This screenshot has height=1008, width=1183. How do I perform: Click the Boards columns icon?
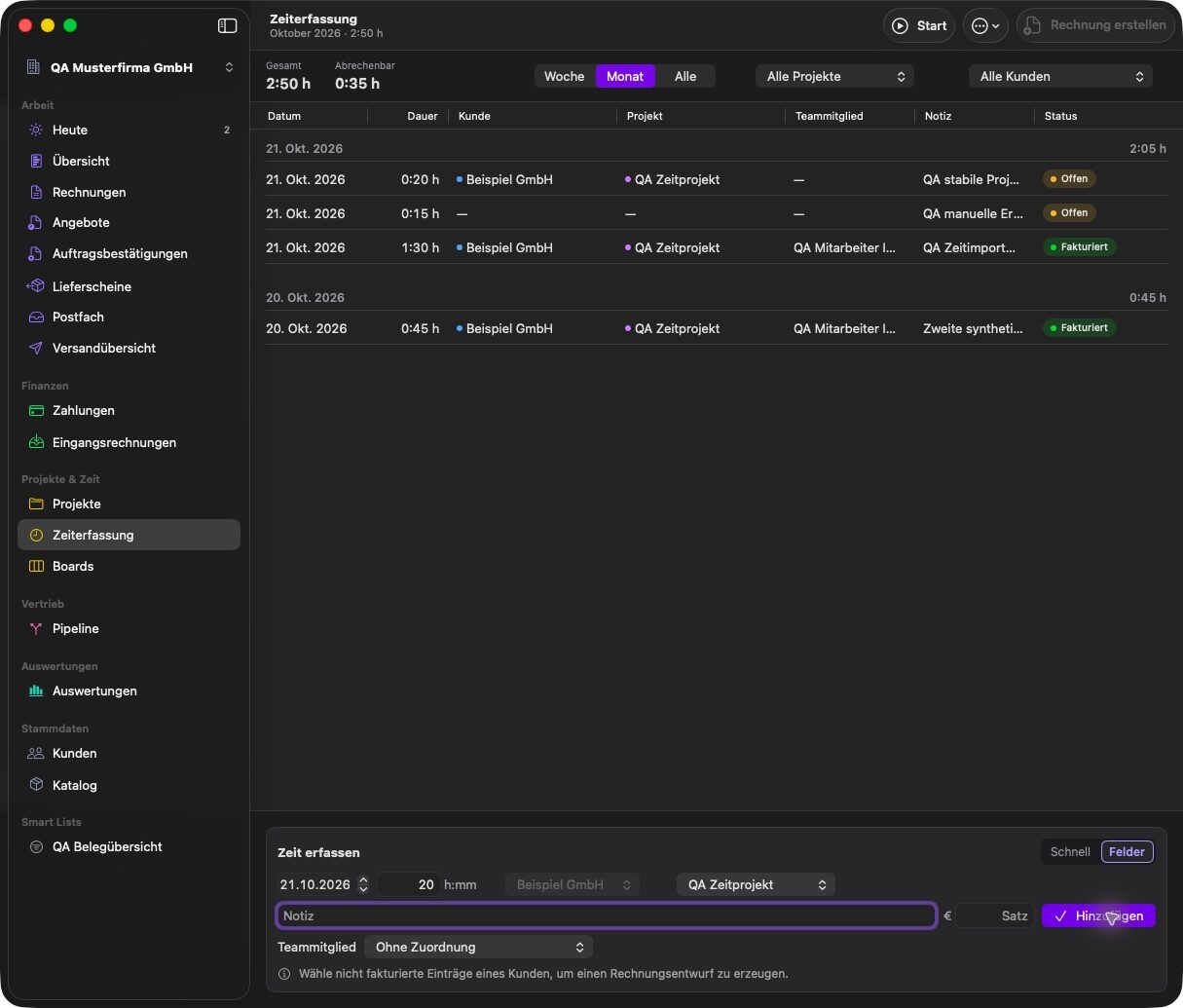pos(36,566)
